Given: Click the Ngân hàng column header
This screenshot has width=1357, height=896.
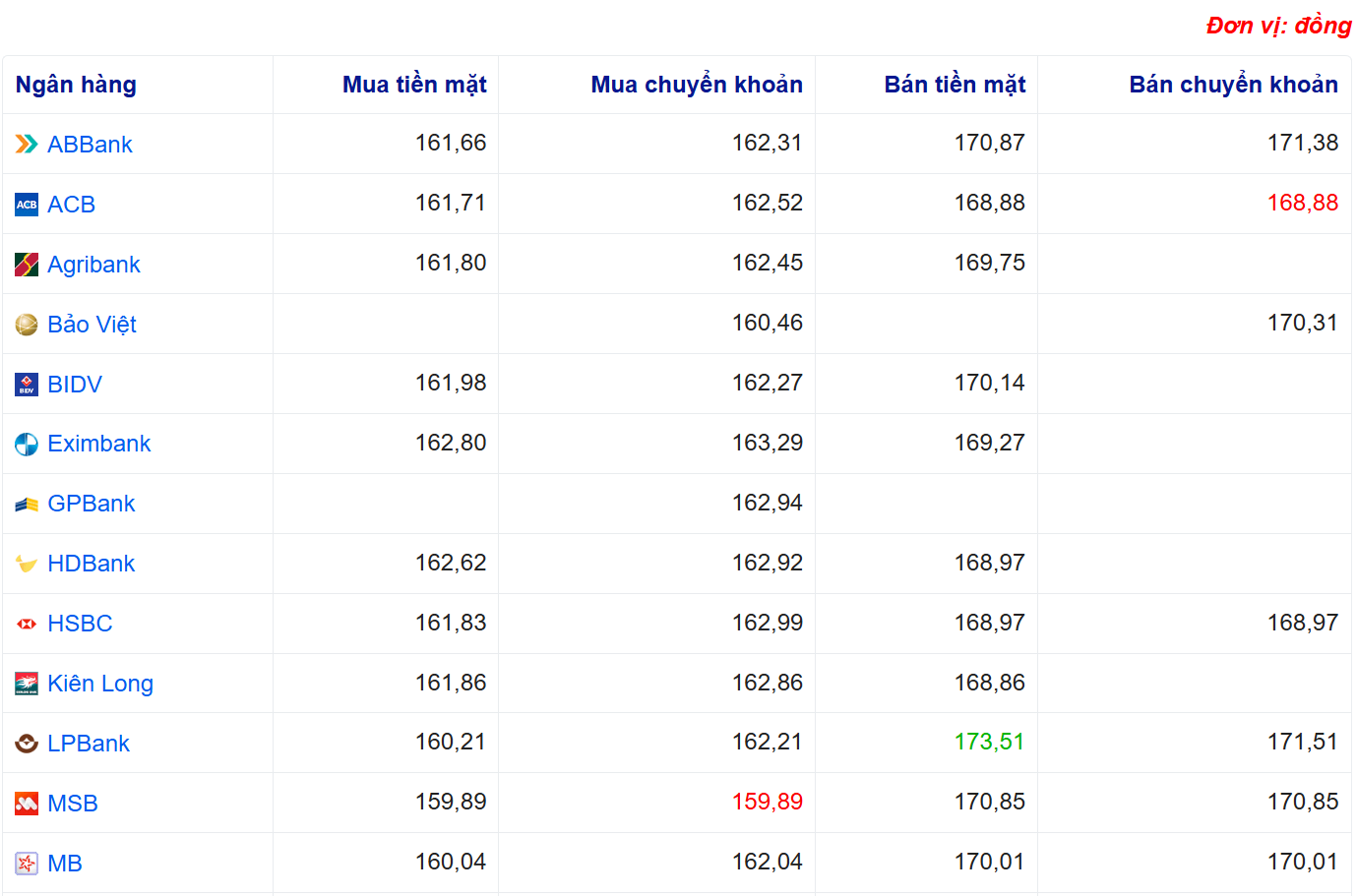Looking at the screenshot, I should point(76,85).
